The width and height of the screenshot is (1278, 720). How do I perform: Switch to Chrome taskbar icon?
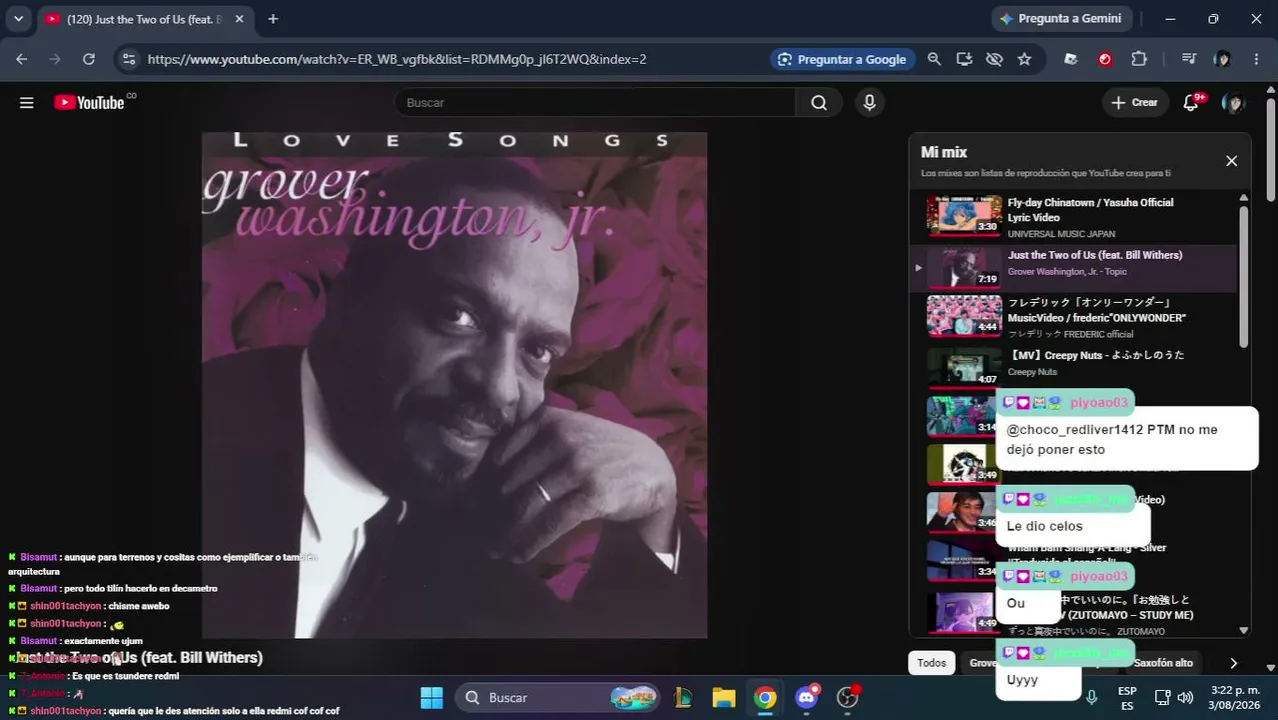[x=765, y=697]
